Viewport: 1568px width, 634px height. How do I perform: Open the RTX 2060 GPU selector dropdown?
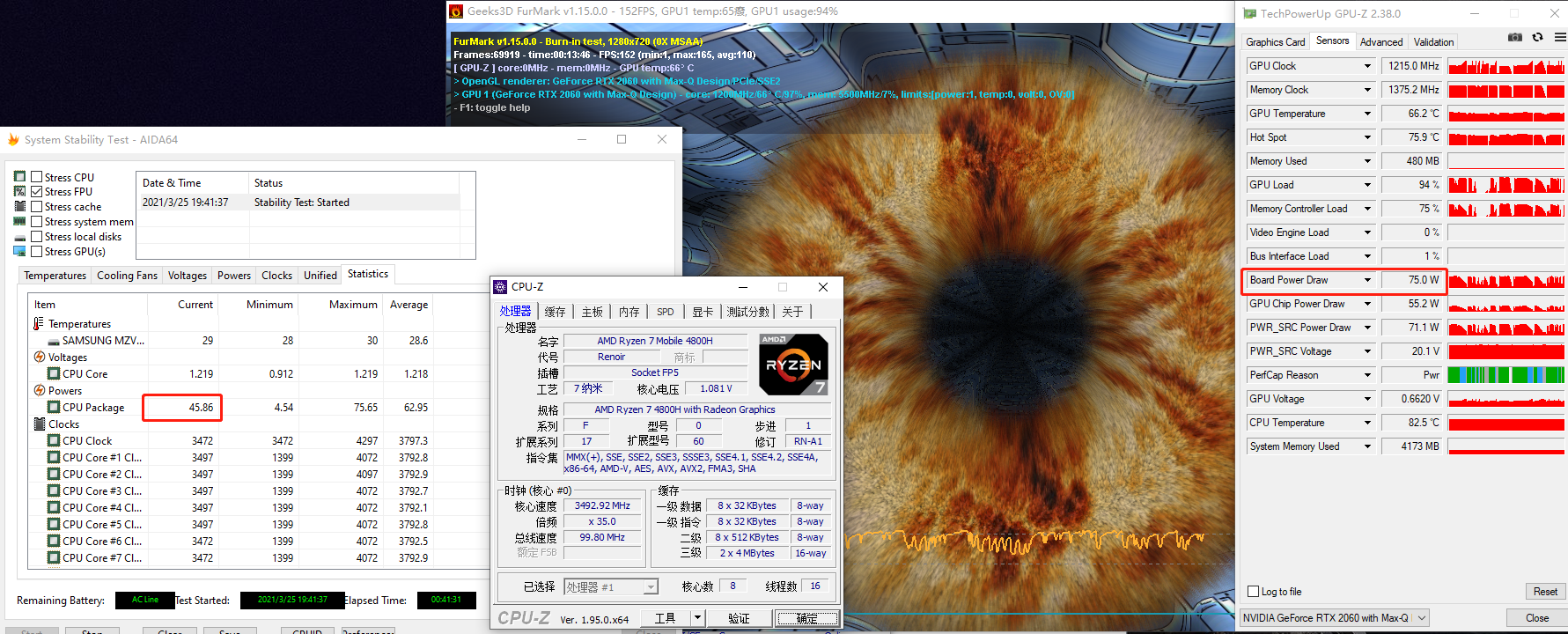[1421, 618]
